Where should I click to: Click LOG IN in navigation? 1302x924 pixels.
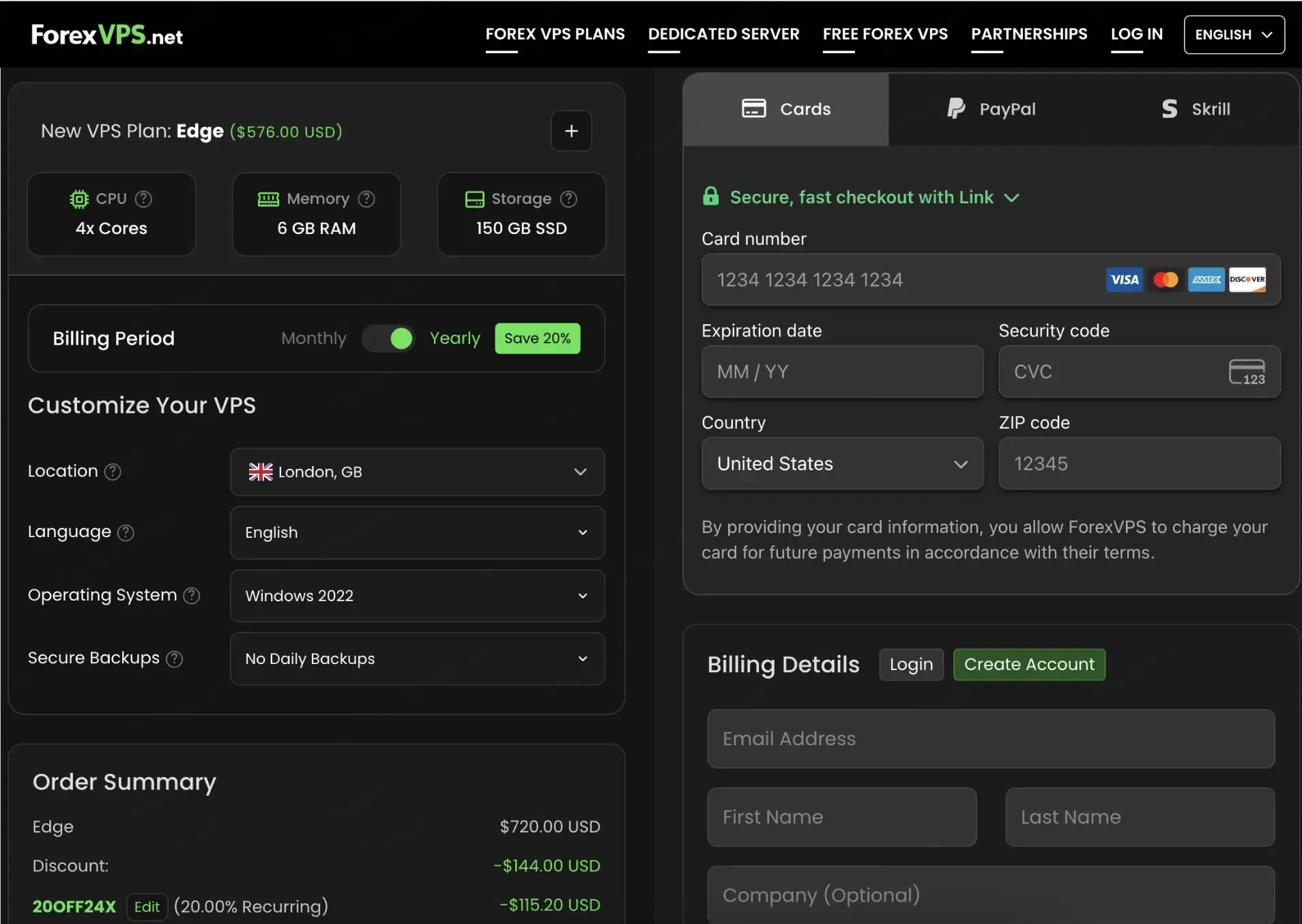tap(1136, 34)
